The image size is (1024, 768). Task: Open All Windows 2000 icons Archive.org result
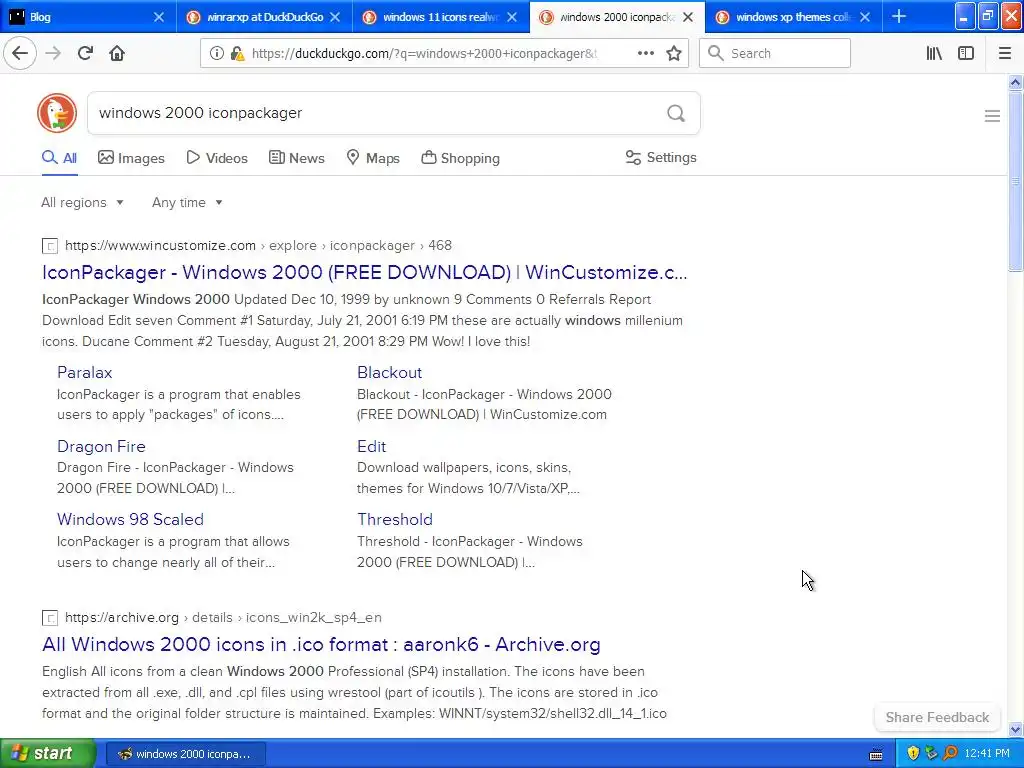(321, 645)
